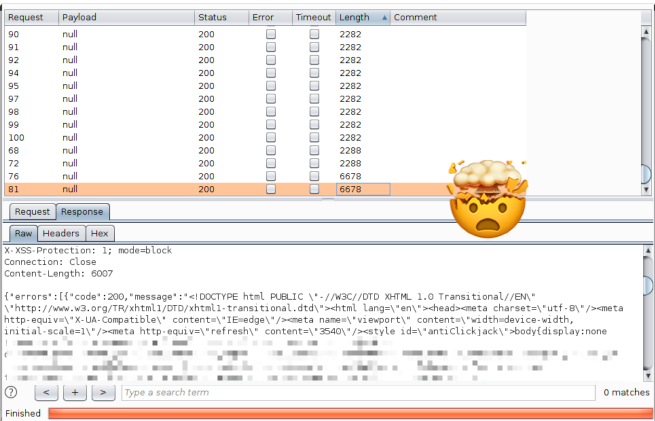Toggle Timeout checkbox for request 76

[x=314, y=176]
